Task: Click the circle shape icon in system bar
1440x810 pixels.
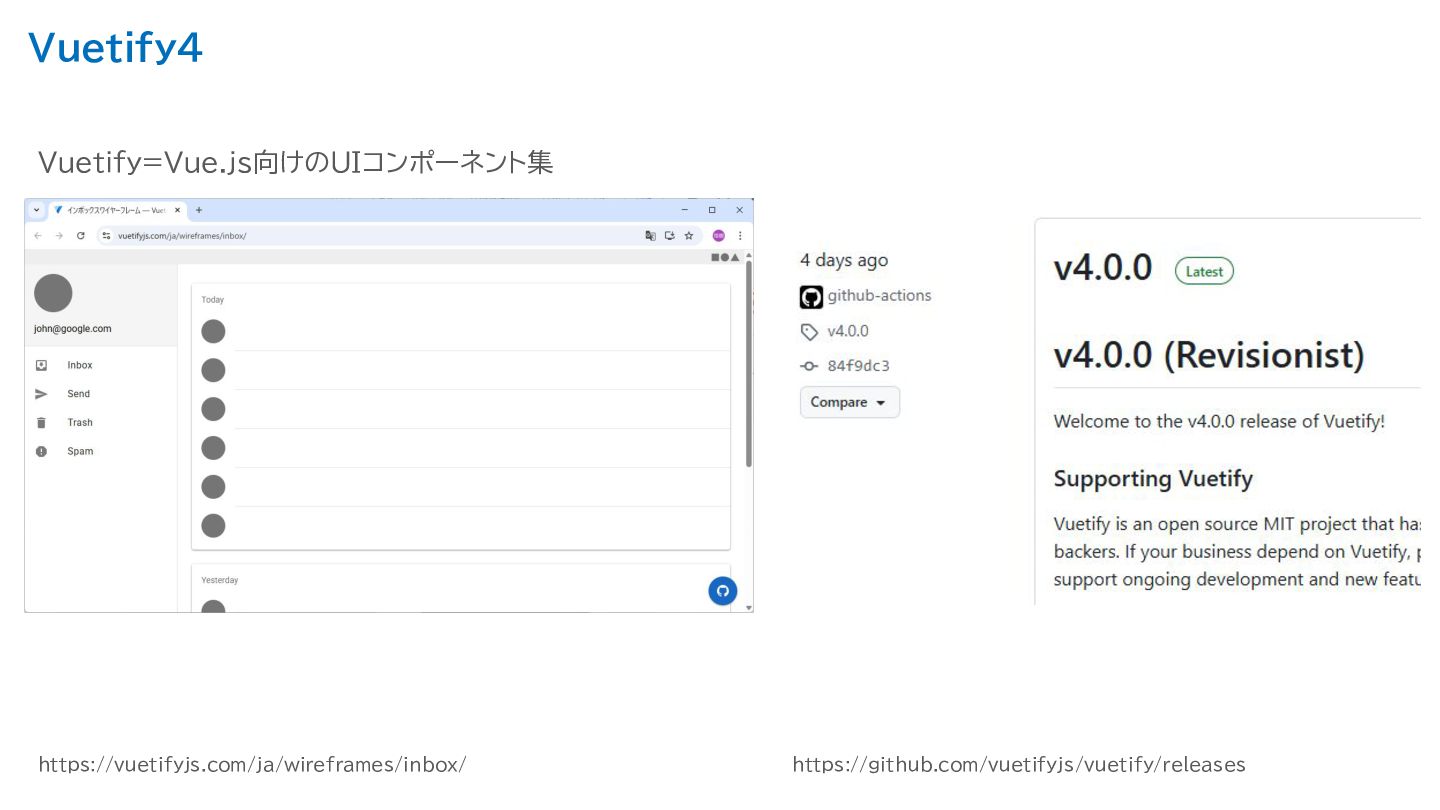Action: (725, 257)
